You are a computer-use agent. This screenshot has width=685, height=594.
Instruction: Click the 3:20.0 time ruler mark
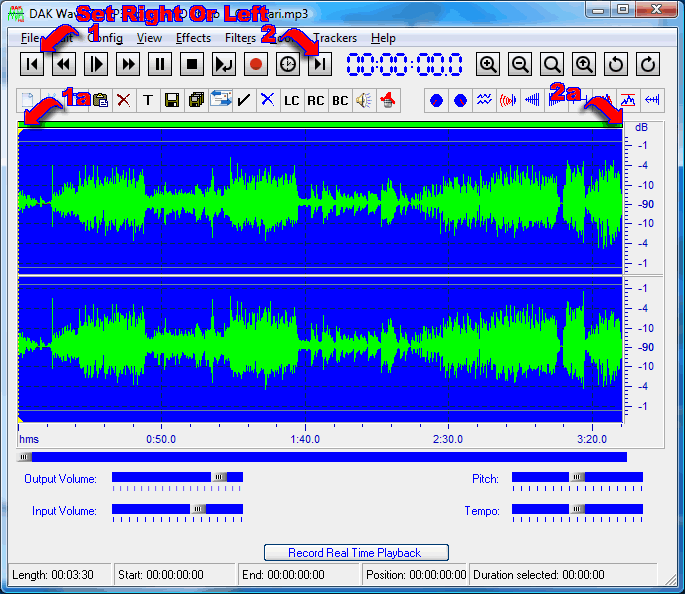[592, 439]
